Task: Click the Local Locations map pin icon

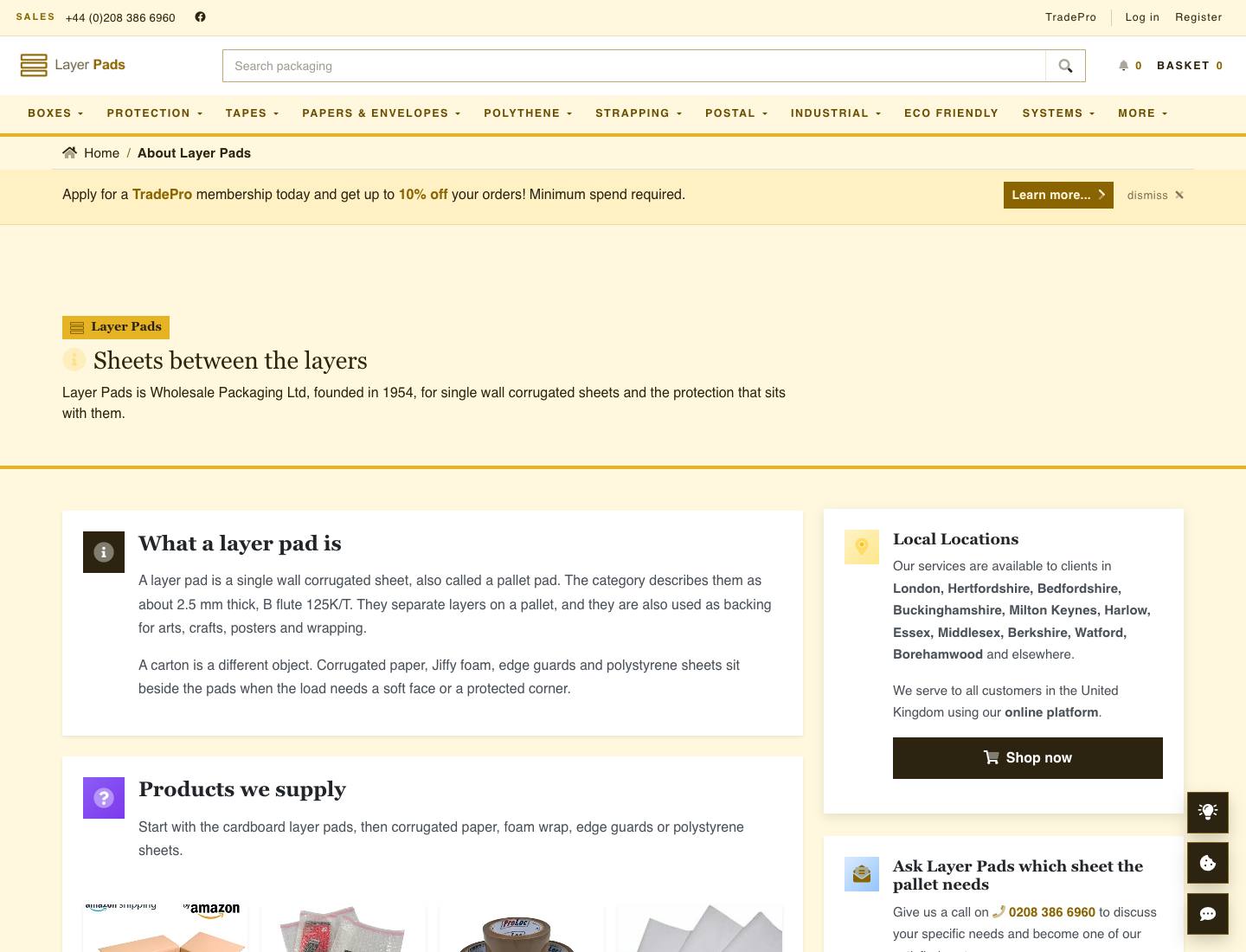Action: [x=862, y=547]
